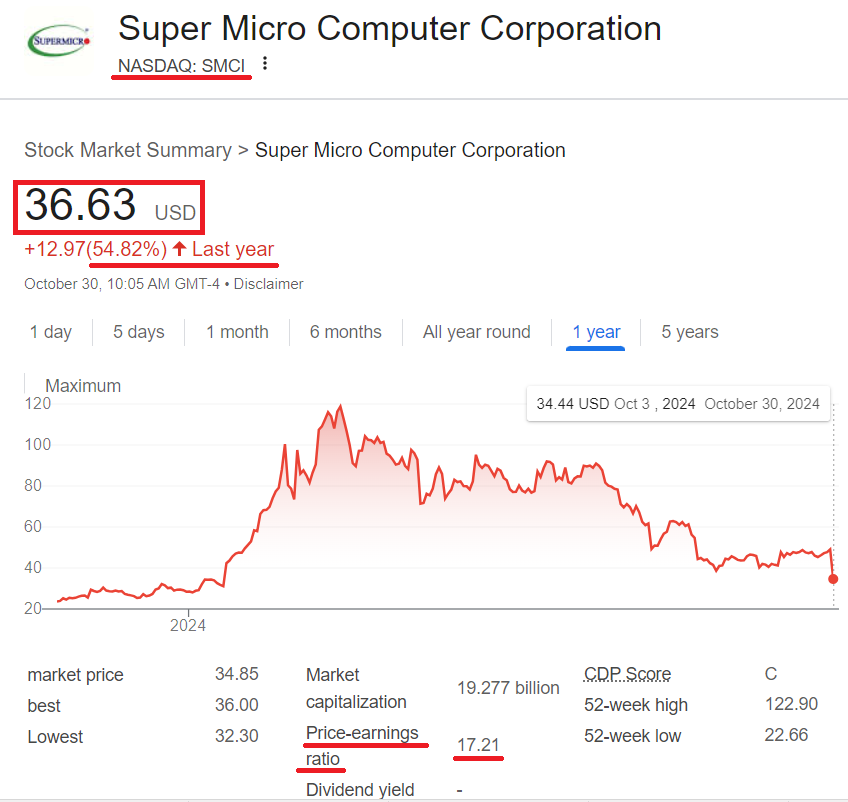Select the Price-earnings ratio value 17.21
The width and height of the screenshot is (848, 802).
(x=477, y=745)
